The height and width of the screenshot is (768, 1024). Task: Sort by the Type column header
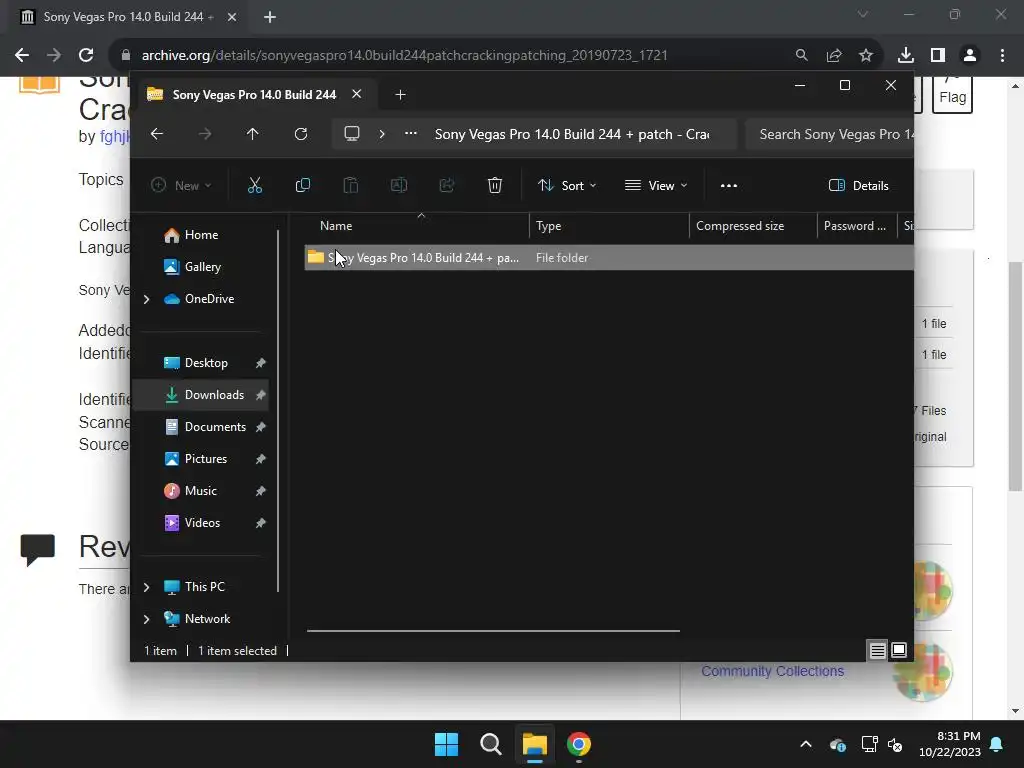click(609, 226)
